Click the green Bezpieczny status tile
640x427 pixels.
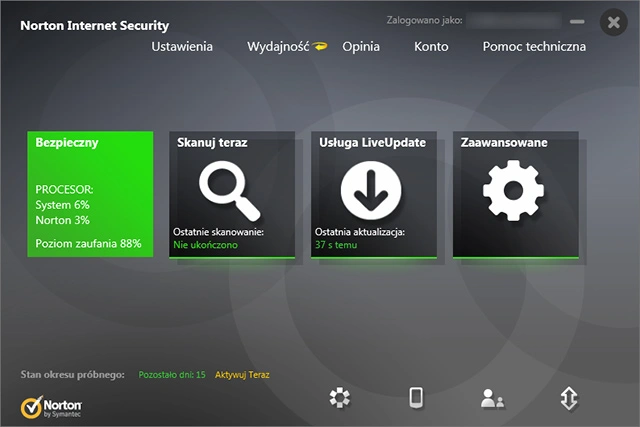click(x=90, y=194)
